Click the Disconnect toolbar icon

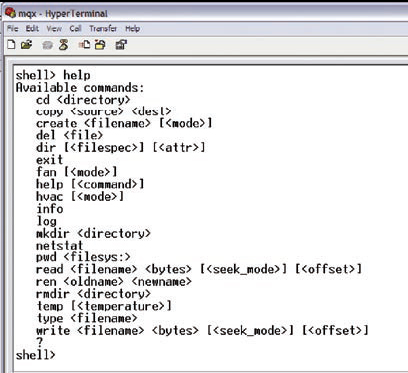tap(63, 45)
